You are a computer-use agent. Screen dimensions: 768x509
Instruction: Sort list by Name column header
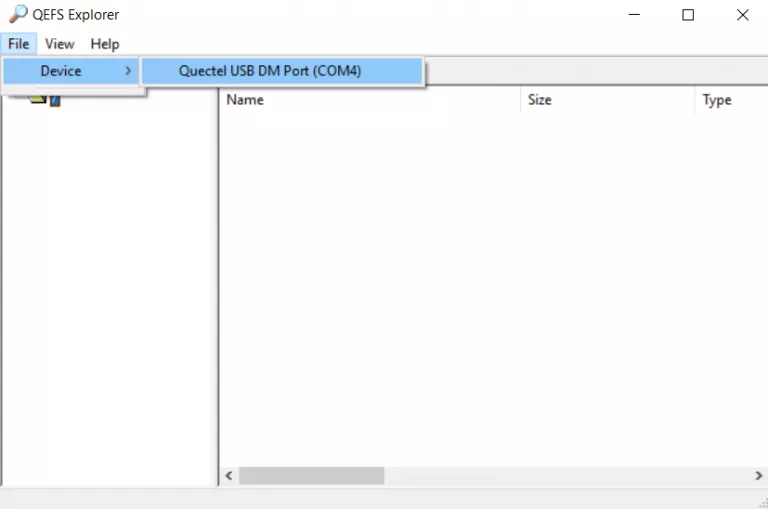pyautogui.click(x=370, y=100)
